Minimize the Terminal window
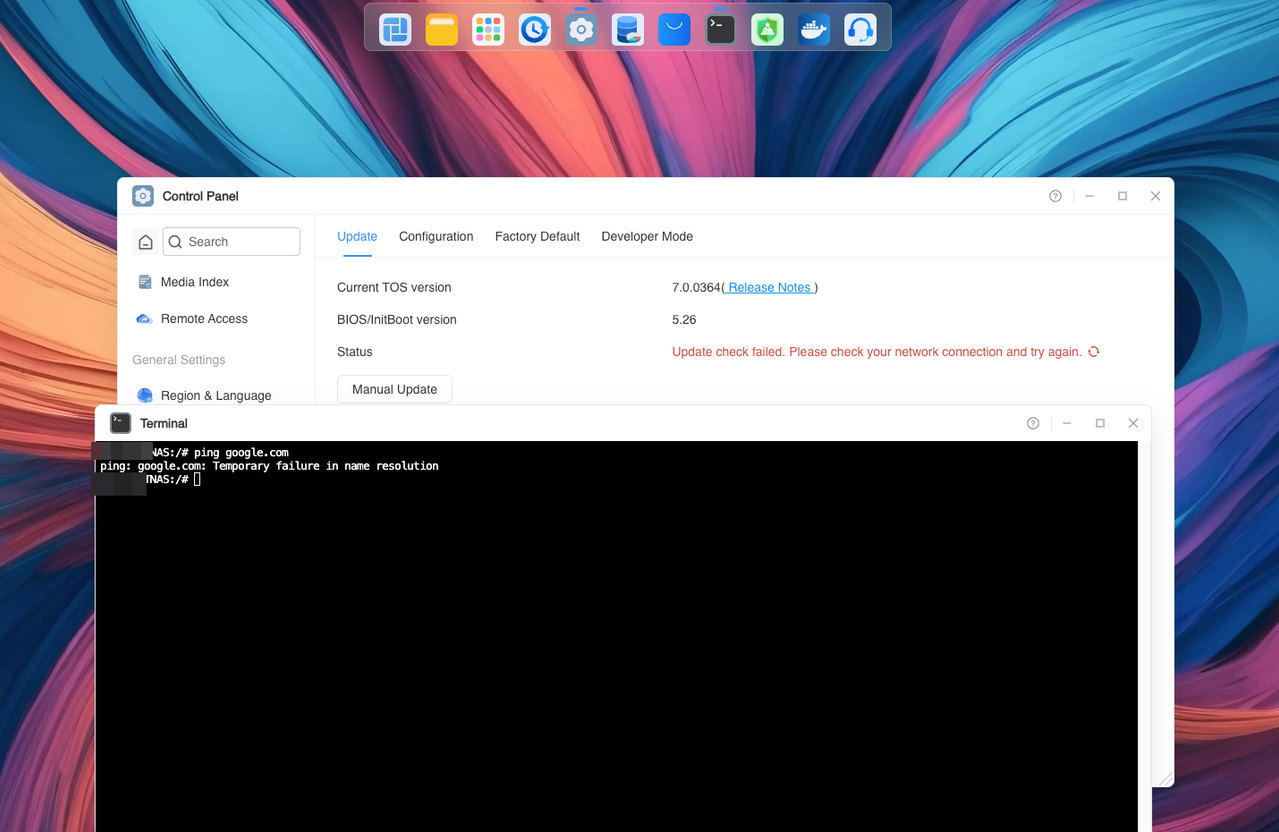The height and width of the screenshot is (832, 1279). [x=1067, y=423]
